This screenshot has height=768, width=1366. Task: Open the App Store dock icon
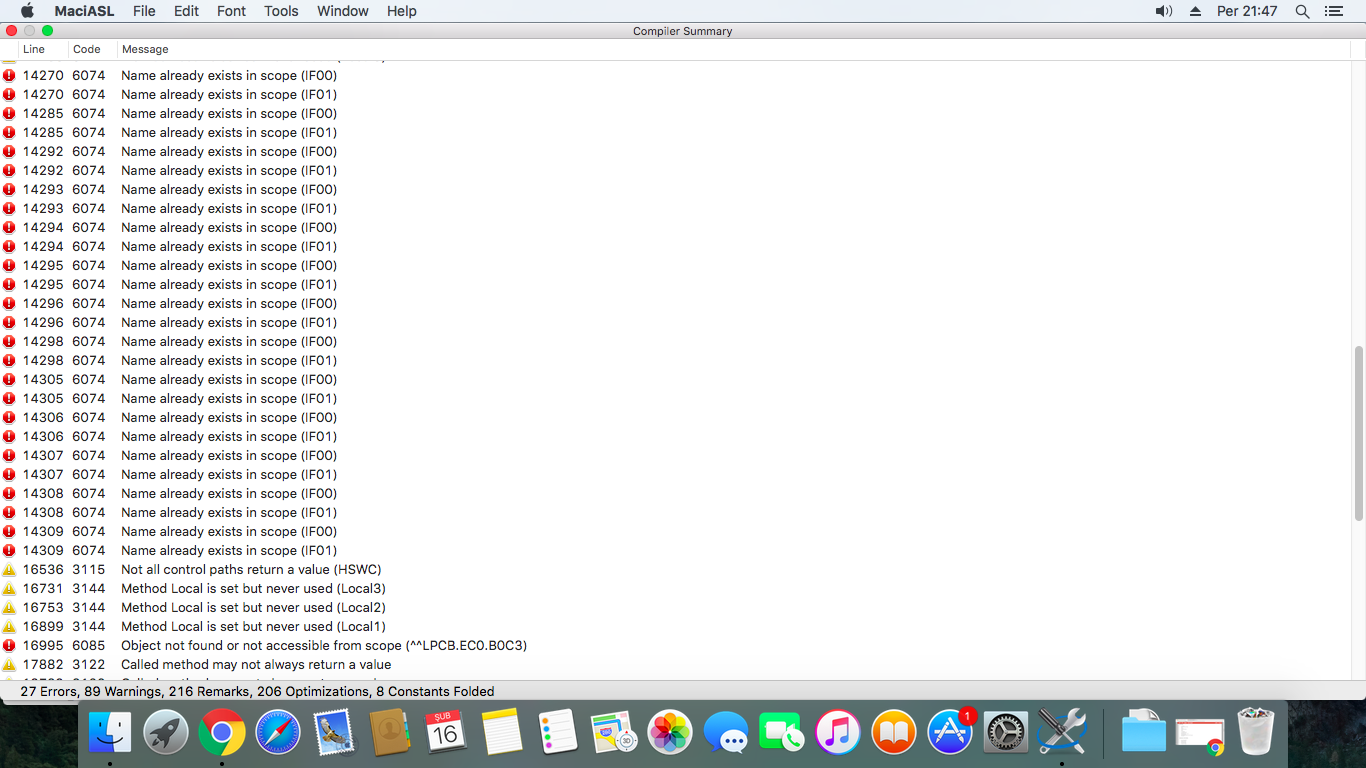coord(949,734)
